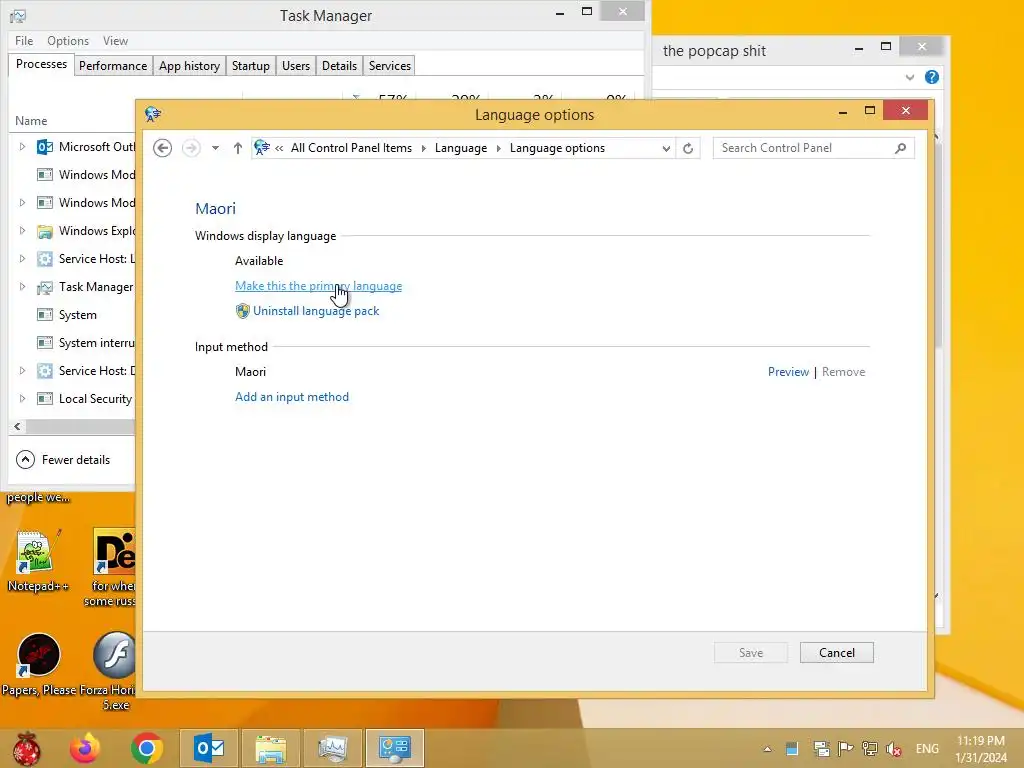The height and width of the screenshot is (768, 1024).
Task: Click the Back arrow in Language options
Action: [163, 148]
